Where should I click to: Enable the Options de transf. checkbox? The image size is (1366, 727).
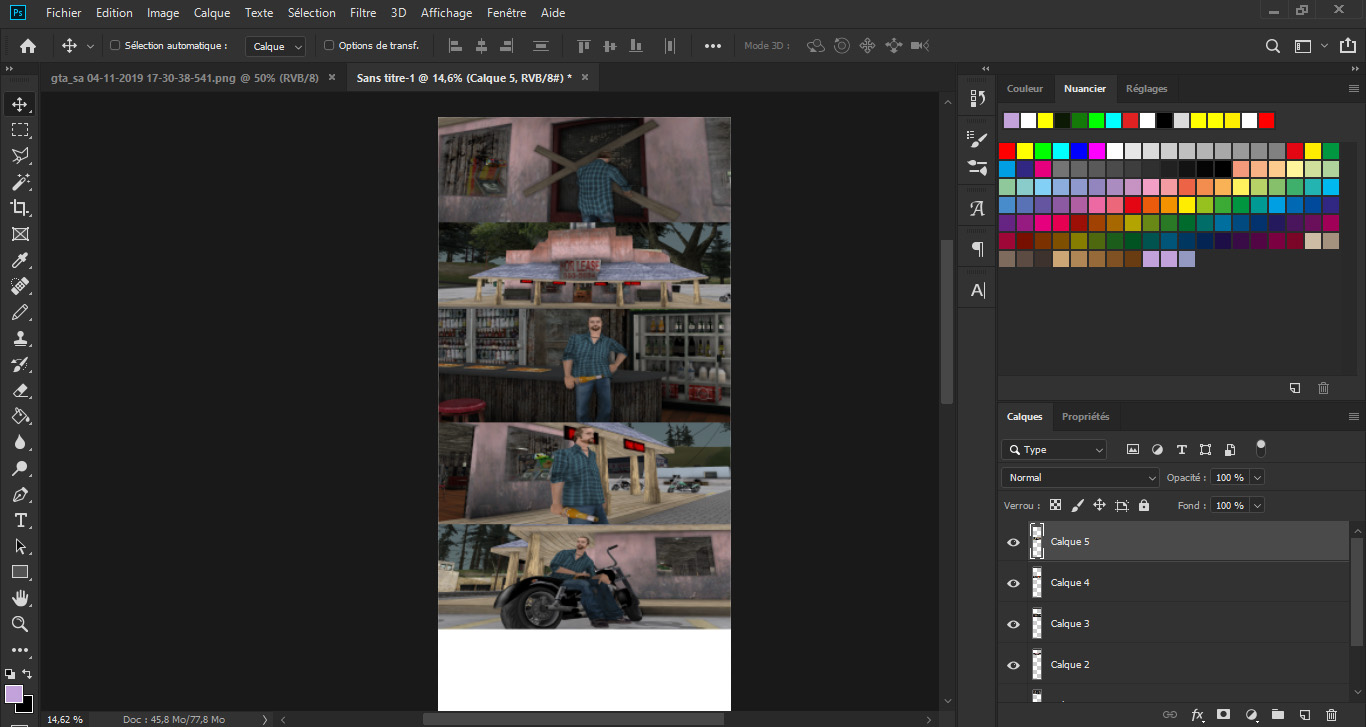point(329,46)
